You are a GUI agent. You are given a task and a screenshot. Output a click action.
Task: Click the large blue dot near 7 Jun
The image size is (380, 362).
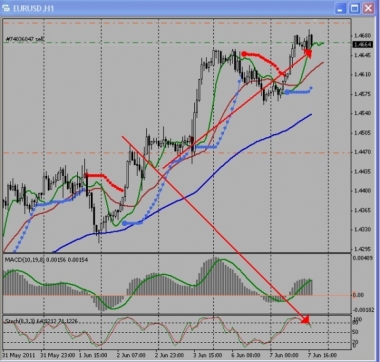(287, 92)
